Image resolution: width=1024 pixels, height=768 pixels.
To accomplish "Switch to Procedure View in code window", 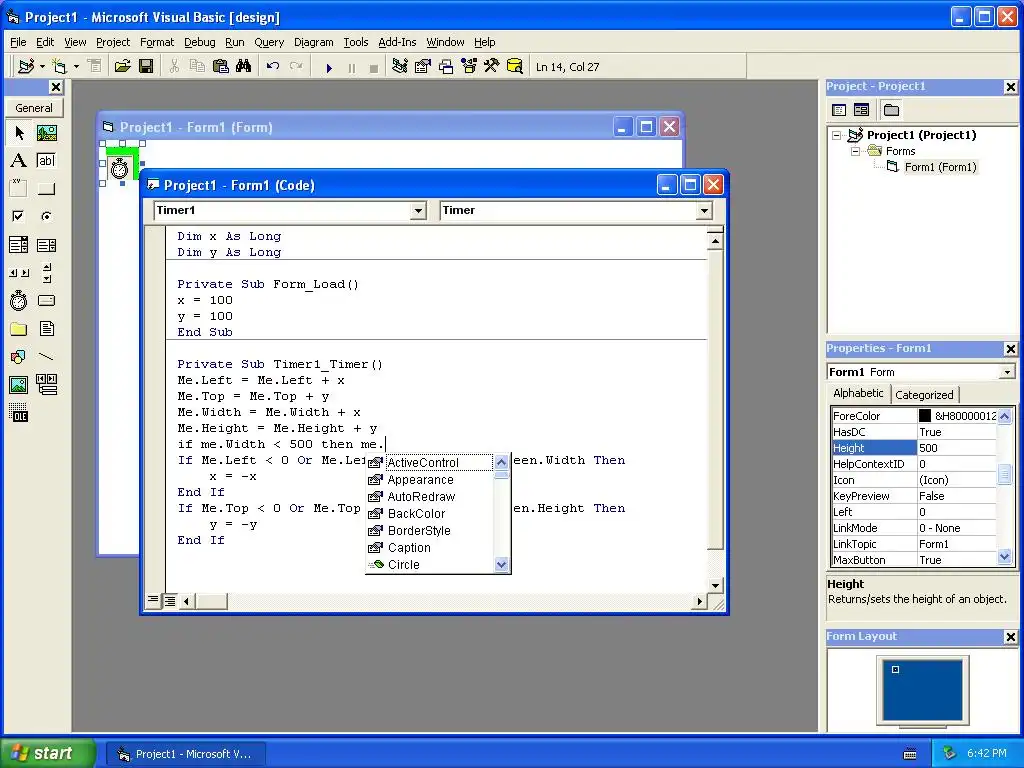I will coord(153,600).
